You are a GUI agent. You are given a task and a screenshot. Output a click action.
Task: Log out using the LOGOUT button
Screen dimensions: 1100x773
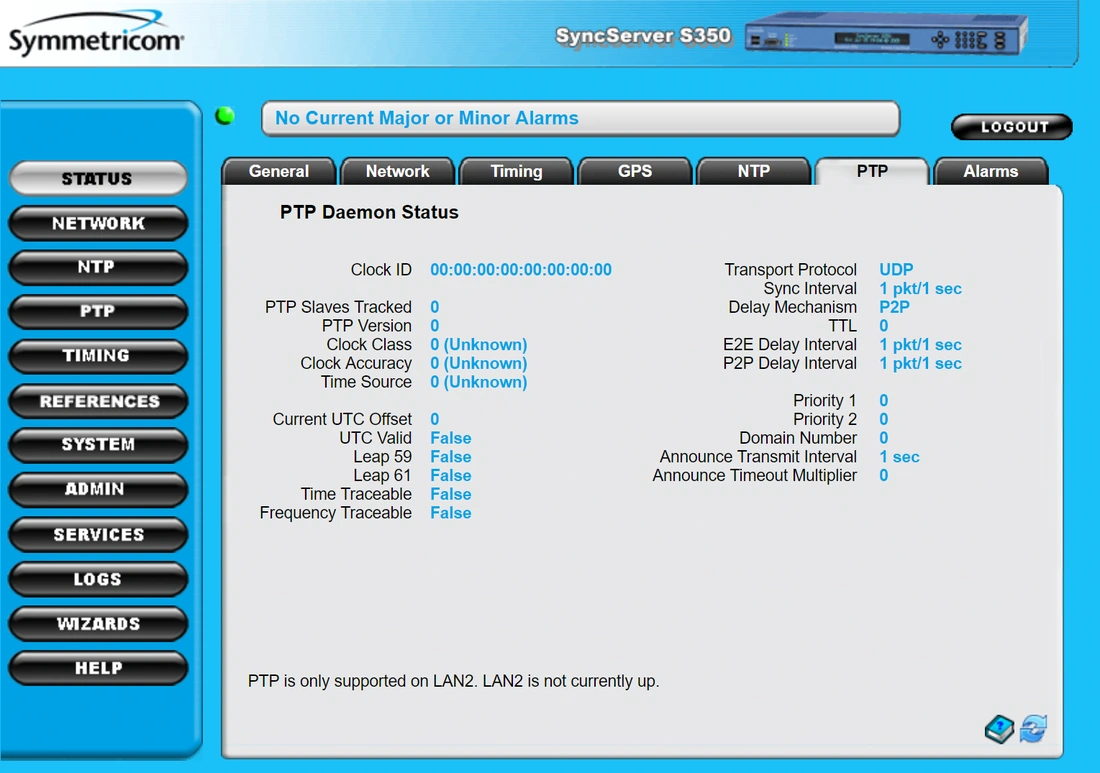pyautogui.click(x=1012, y=127)
